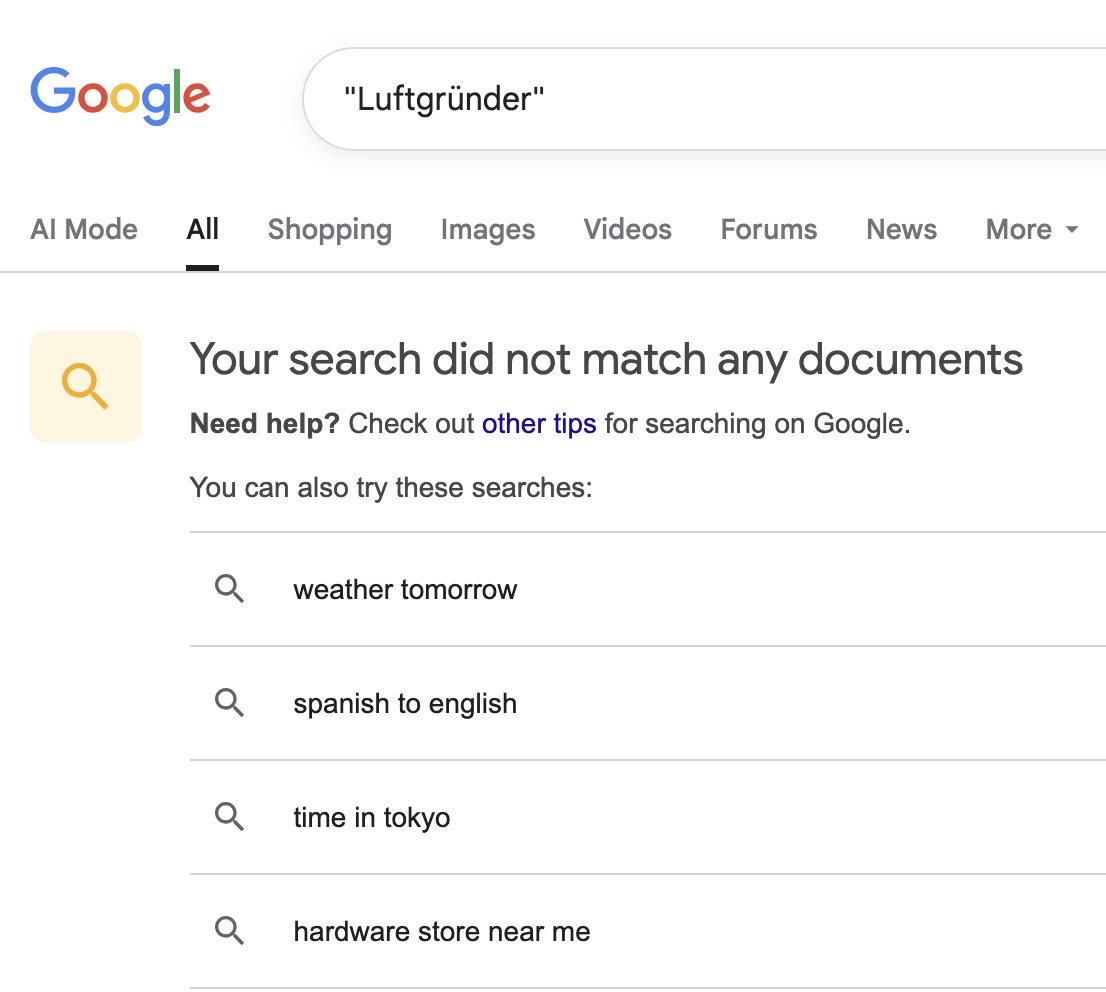Click magnifier icon beside weather tomorrow

pyautogui.click(x=230, y=589)
